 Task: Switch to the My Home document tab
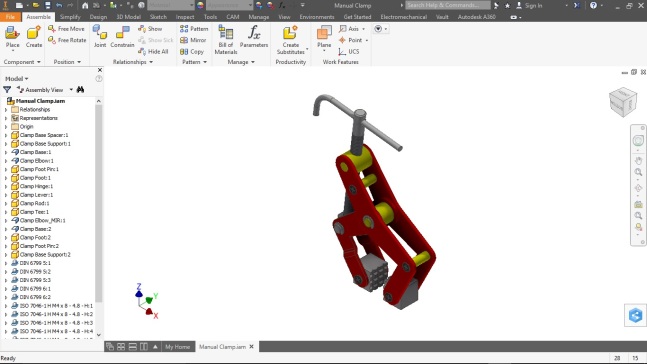[177, 347]
